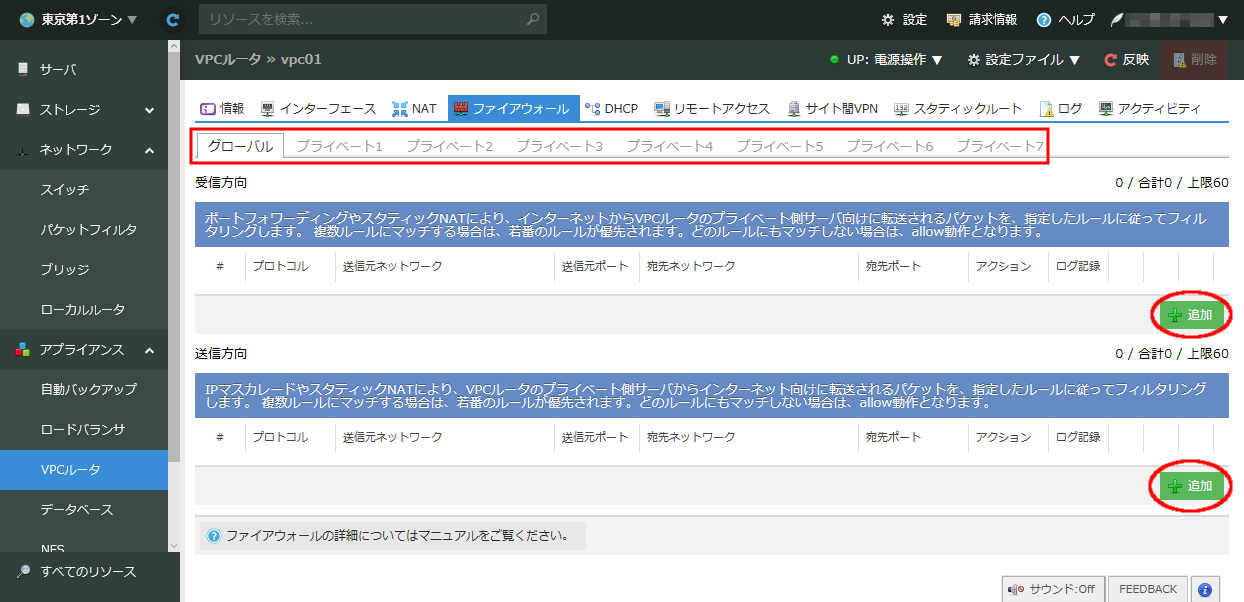This screenshot has height=602, width=1244.
Task: Click the 反映 refresh icon
Action: pyautogui.click(x=1109, y=59)
